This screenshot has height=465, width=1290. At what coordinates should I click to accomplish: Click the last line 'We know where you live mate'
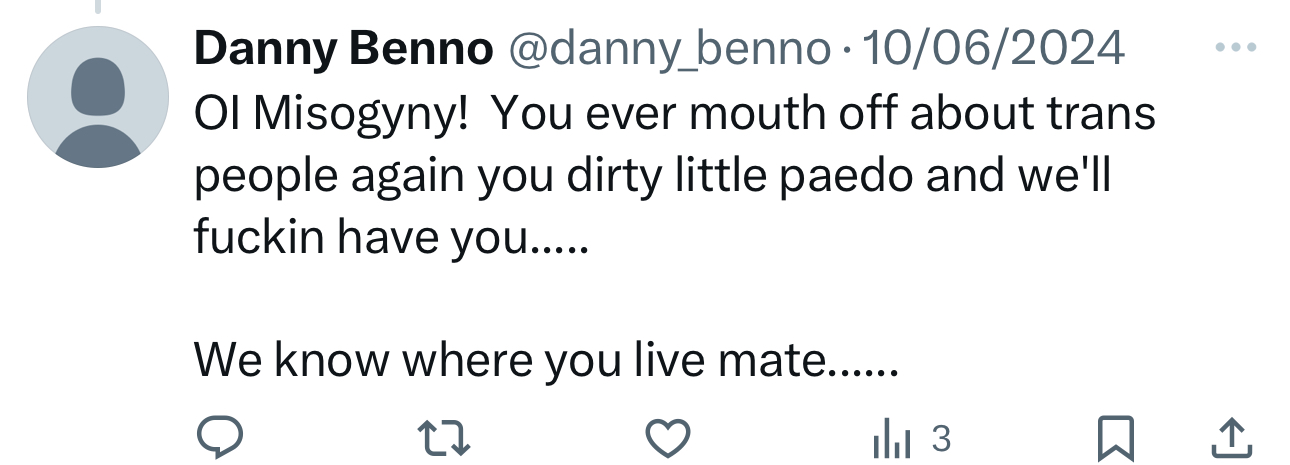pyautogui.click(x=547, y=358)
